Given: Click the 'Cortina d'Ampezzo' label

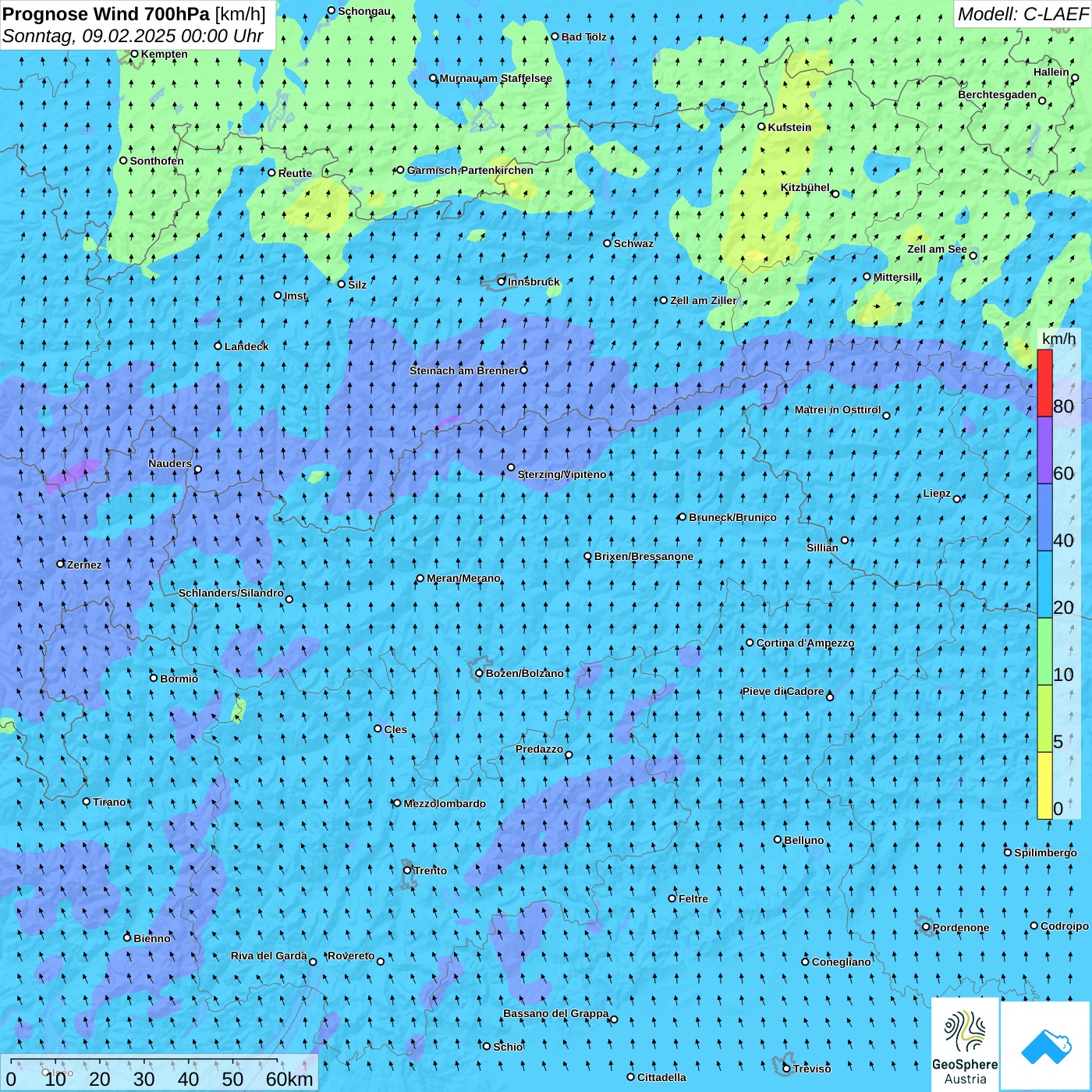Looking at the screenshot, I should click(805, 643).
